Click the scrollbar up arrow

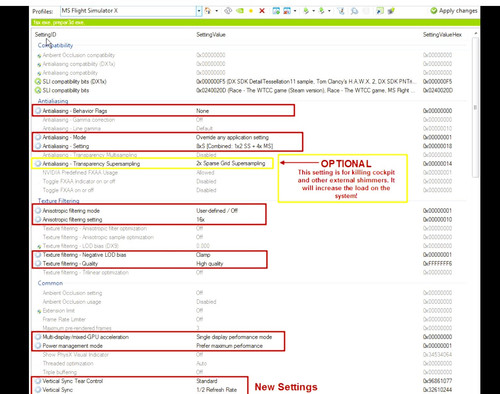coord(476,33)
